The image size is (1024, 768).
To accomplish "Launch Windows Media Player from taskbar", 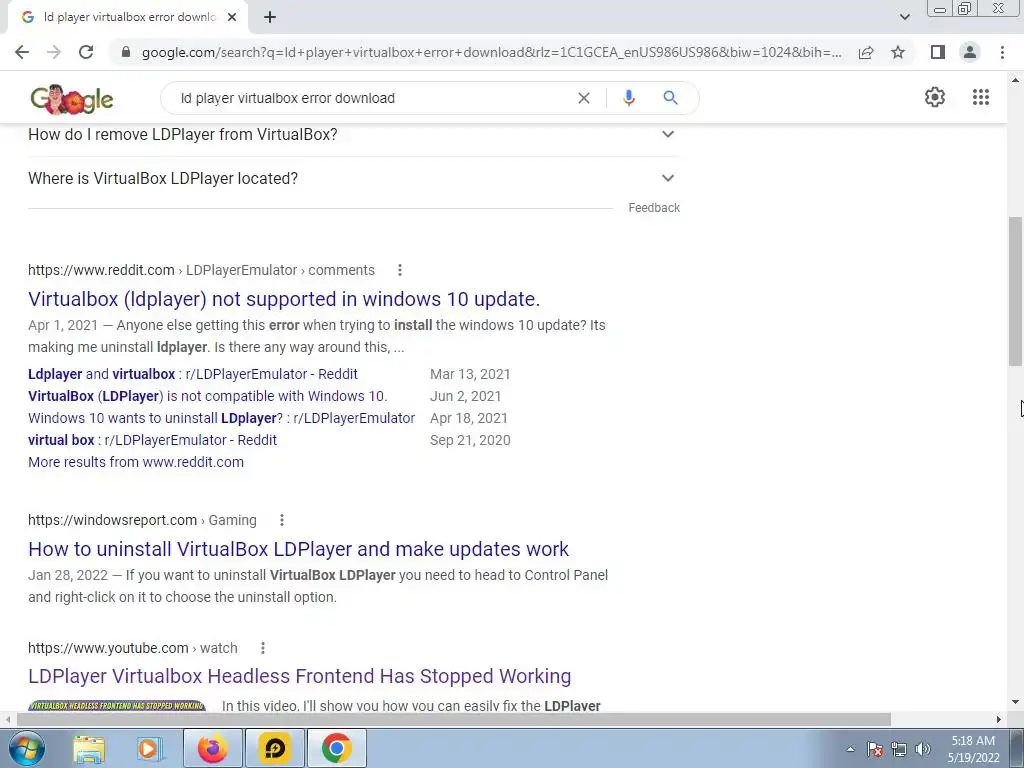I will [149, 748].
